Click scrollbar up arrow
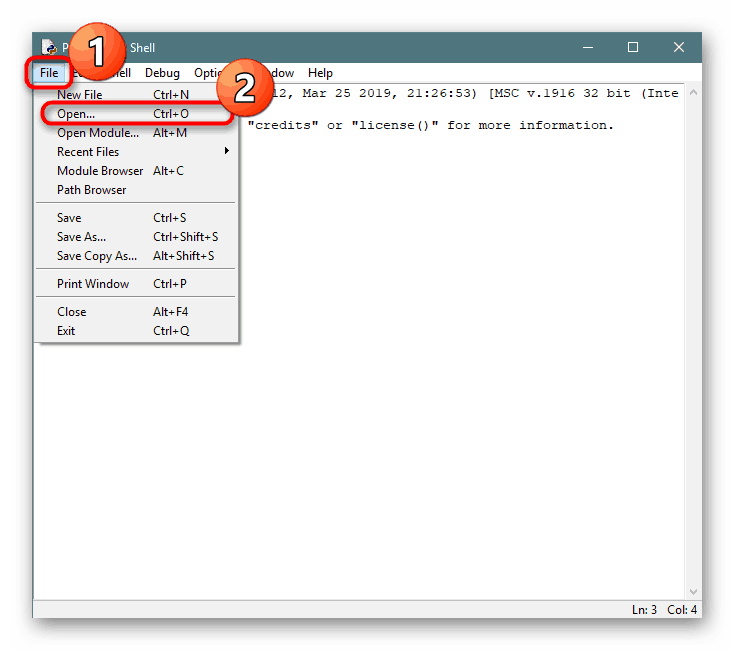The height and width of the screenshot is (650, 734). coord(693,93)
